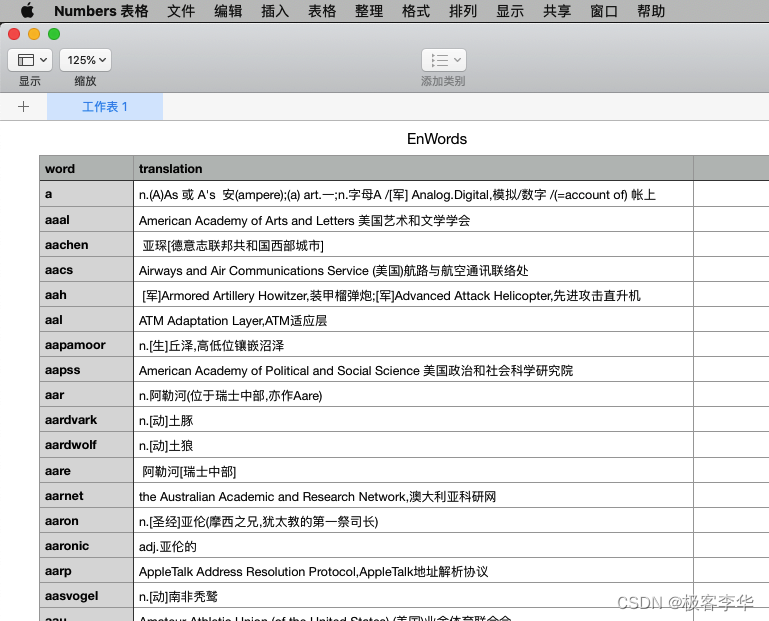This screenshot has width=769, height=621.
Task: Select translation Australian Academic and Research Network
Action: (413, 495)
